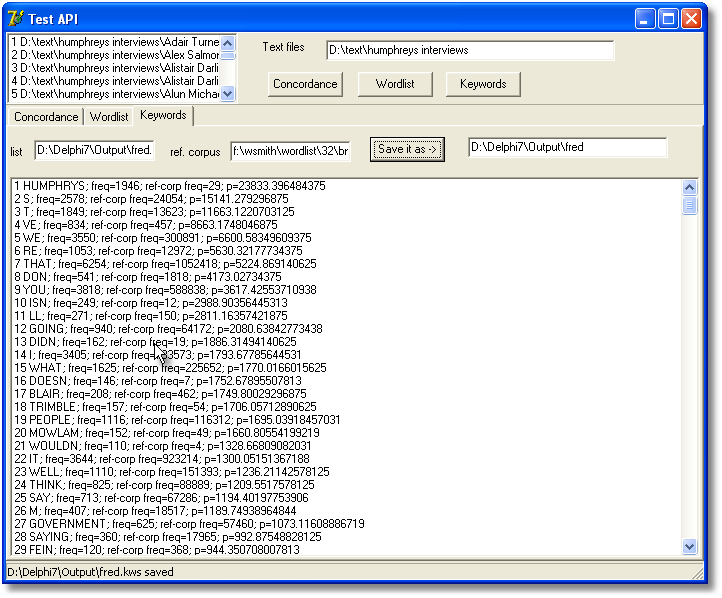The image size is (722, 598).
Task: Select the Alun Michael file entry
Action: coord(120,94)
